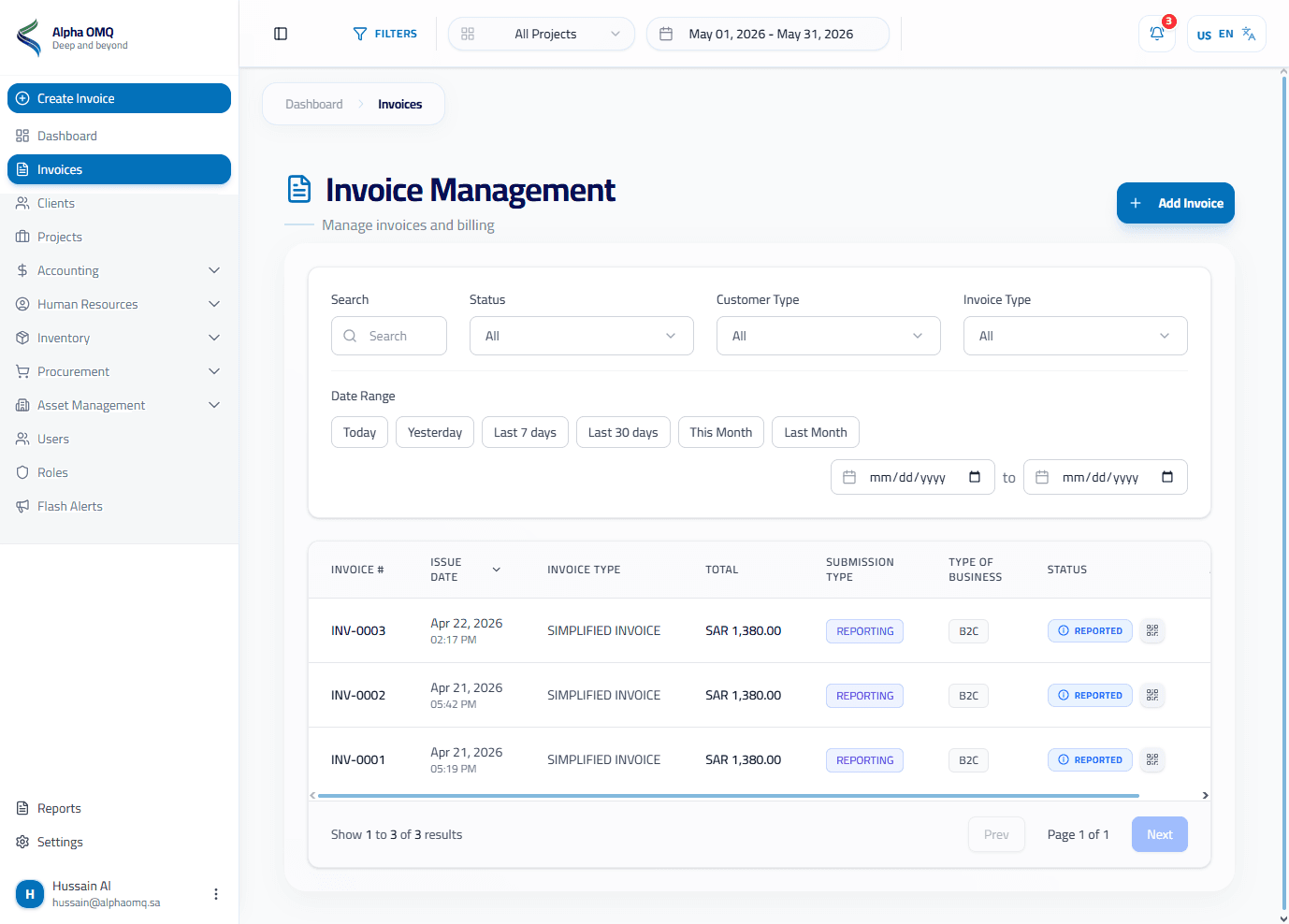1289x924 pixels.
Task: Expand the Procurement menu
Action: coord(119,371)
